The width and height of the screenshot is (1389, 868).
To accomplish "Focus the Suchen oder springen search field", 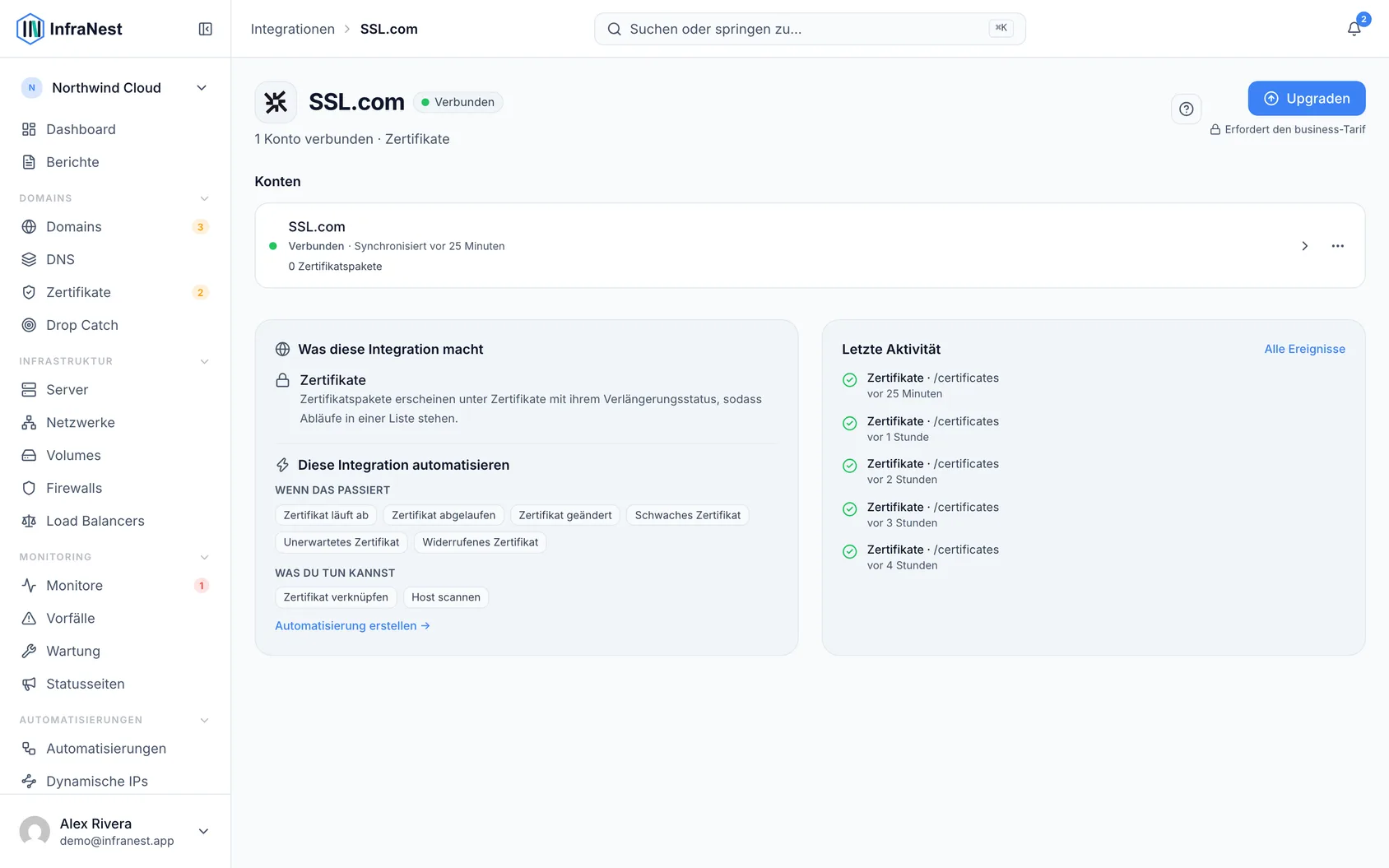I will 810,29.
